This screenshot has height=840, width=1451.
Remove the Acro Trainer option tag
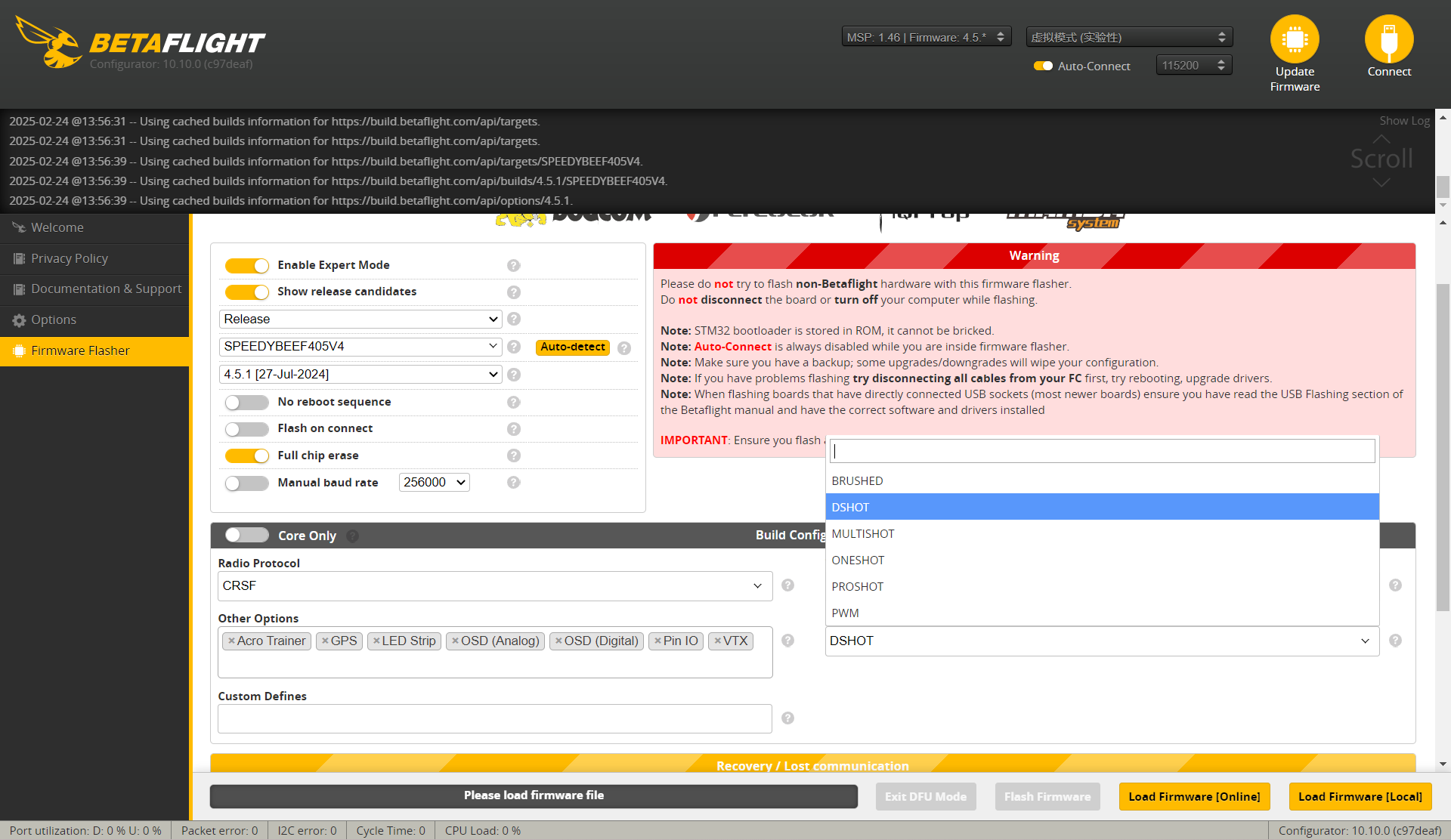[x=231, y=641]
